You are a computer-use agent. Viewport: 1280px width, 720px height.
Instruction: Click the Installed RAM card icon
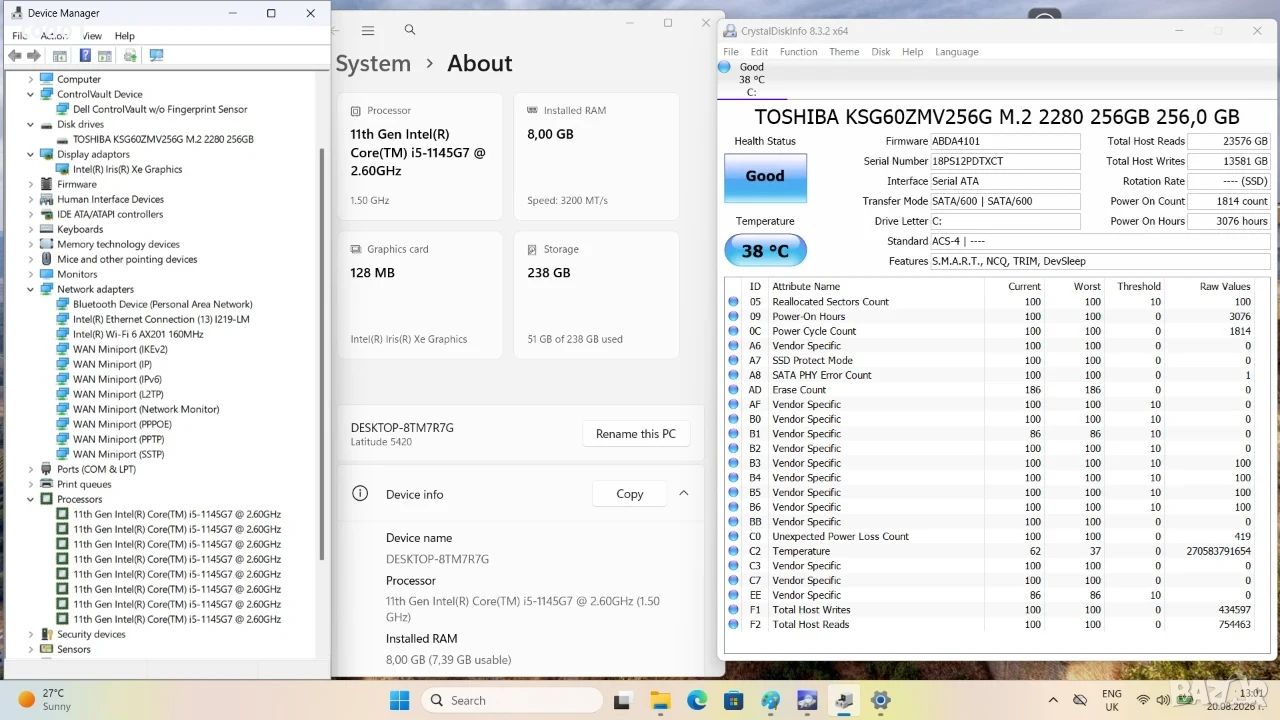[534, 111]
